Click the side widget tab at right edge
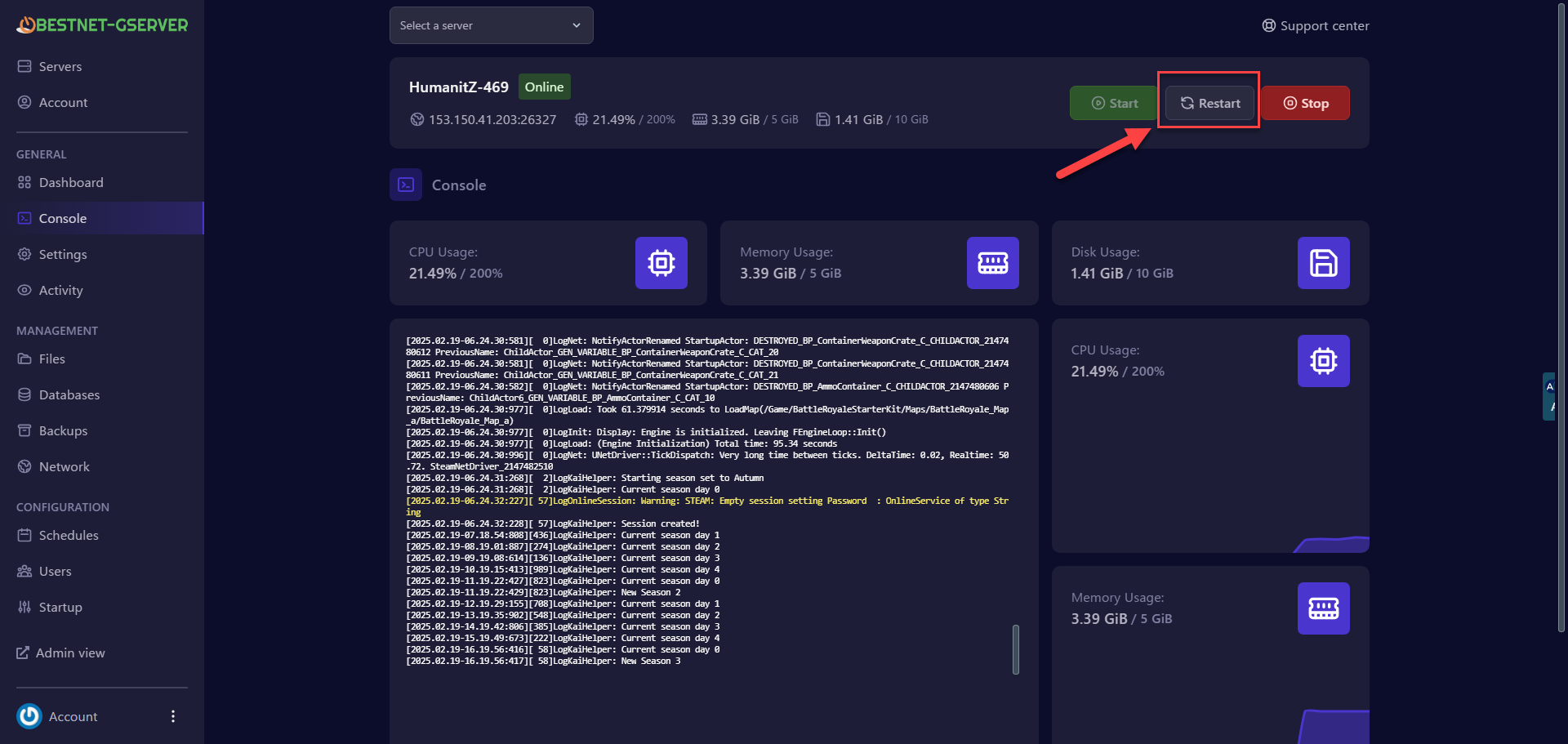Viewport: 1568px width, 744px height. [x=1549, y=397]
